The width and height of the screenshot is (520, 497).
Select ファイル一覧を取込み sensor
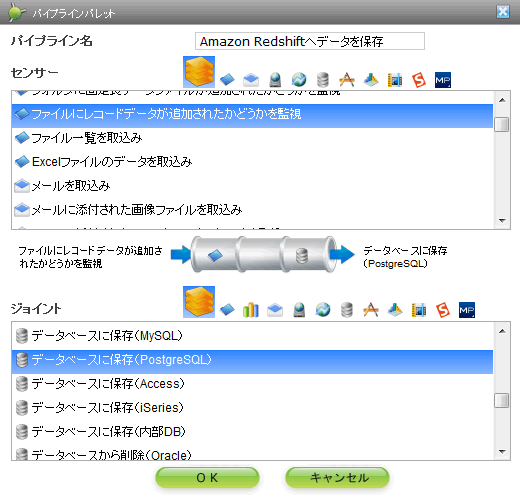pyautogui.click(x=252, y=138)
